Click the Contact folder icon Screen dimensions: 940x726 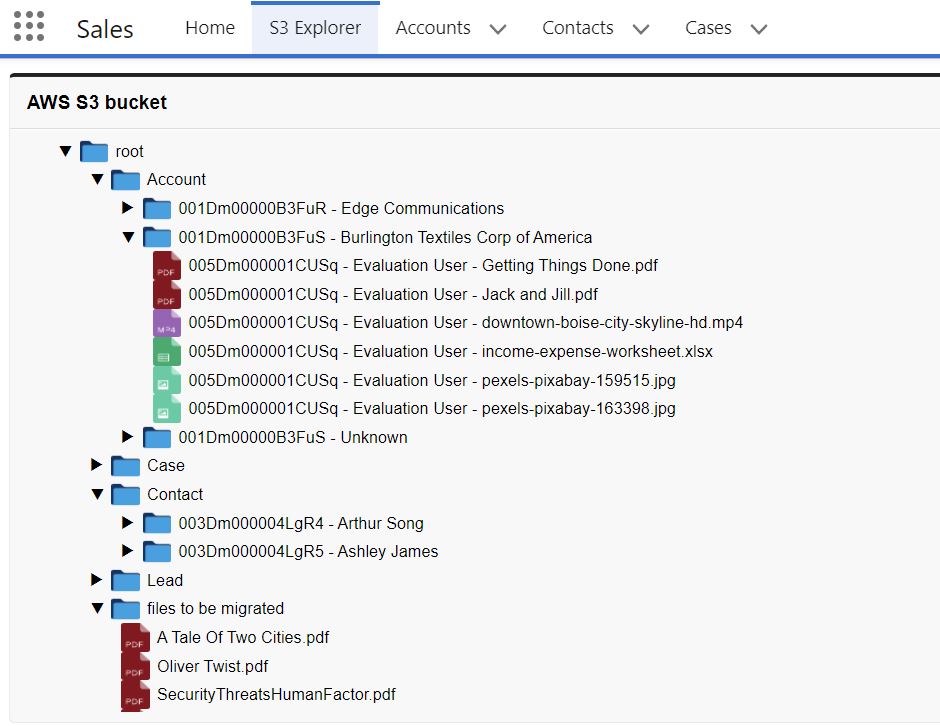[125, 495]
